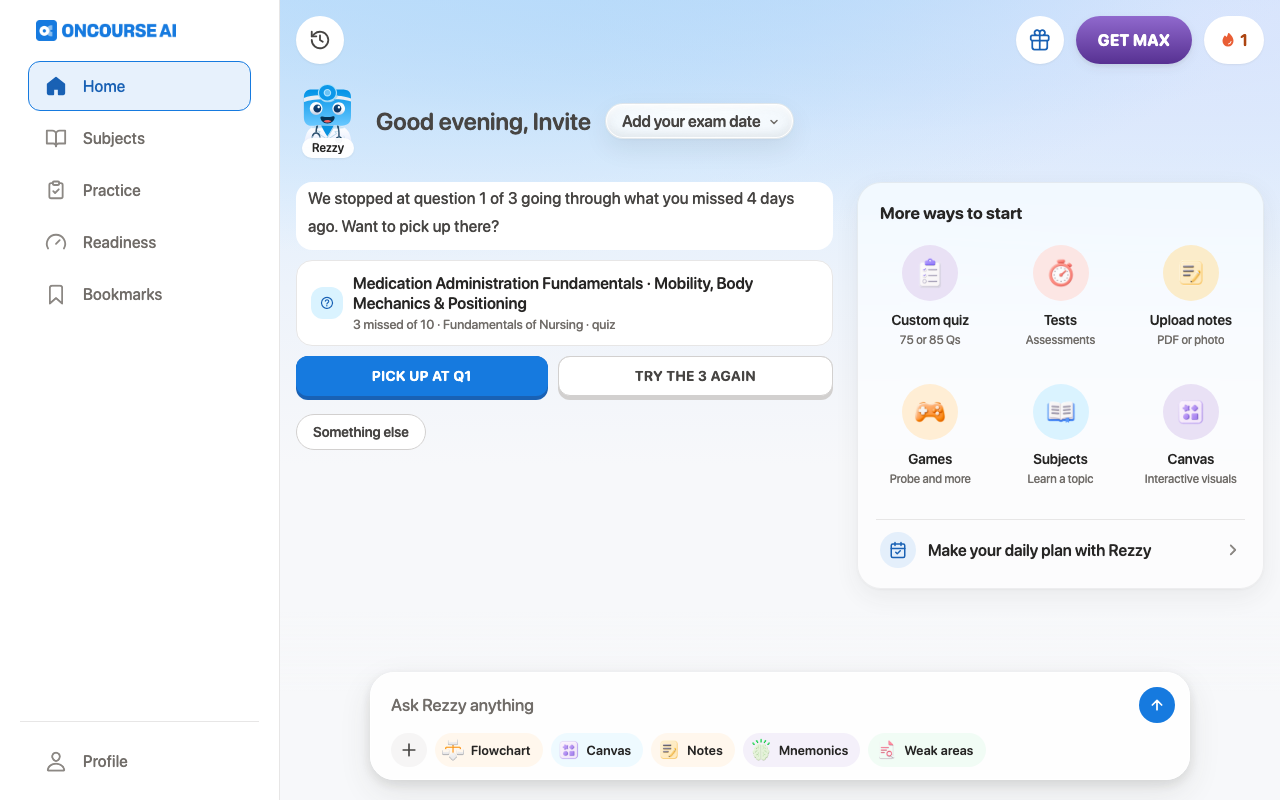View Bookmarks in the sidebar
The height and width of the screenshot is (800, 1280).
[139, 294]
